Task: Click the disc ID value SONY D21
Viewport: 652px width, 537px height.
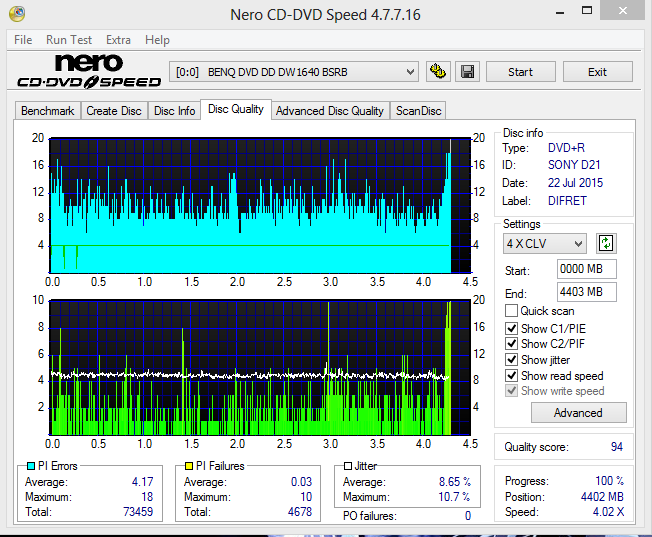Action: pos(574,165)
